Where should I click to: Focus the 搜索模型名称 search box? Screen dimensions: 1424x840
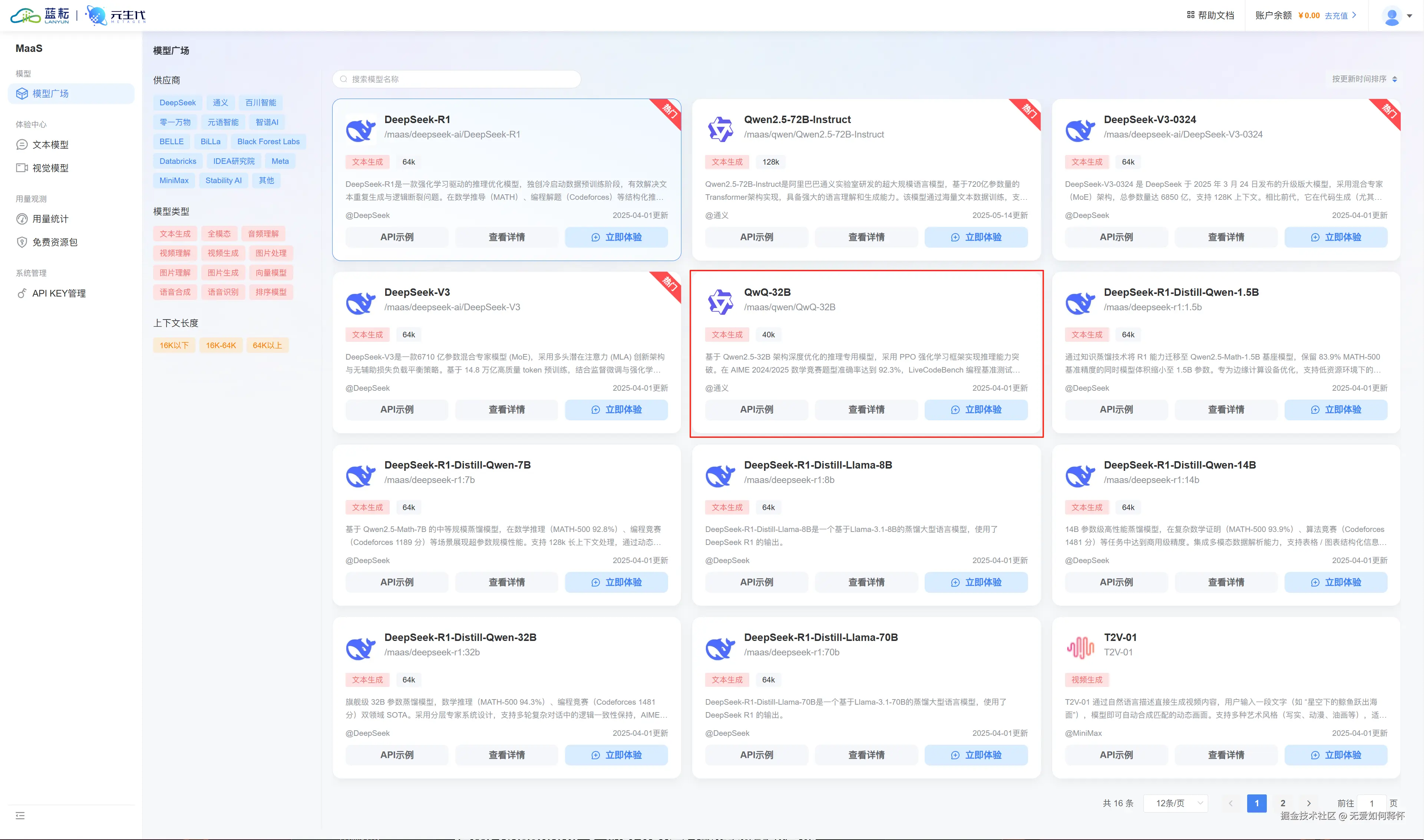point(457,79)
